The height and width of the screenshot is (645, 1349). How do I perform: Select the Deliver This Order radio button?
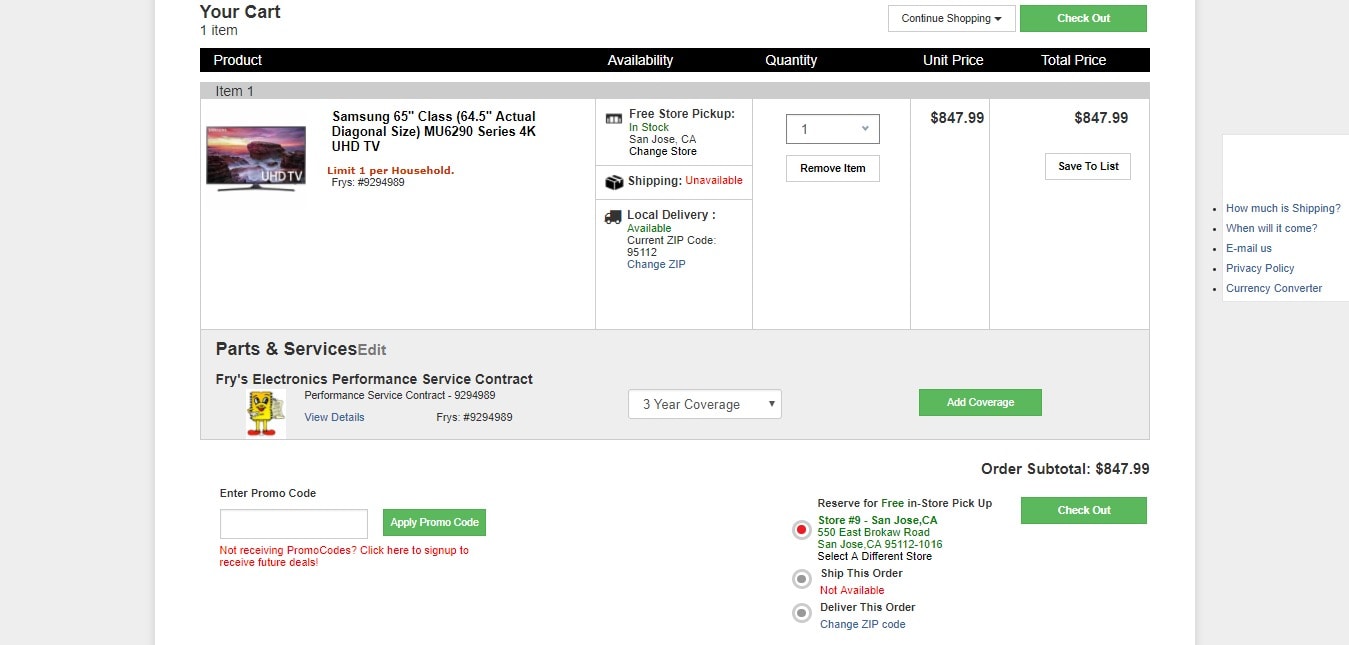(801, 613)
